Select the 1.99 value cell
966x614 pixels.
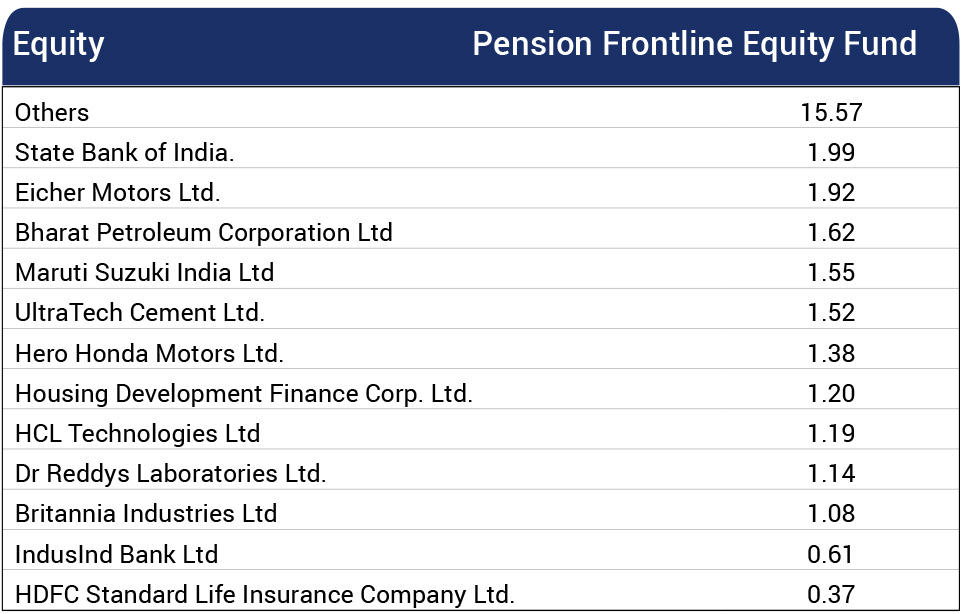[831, 153]
